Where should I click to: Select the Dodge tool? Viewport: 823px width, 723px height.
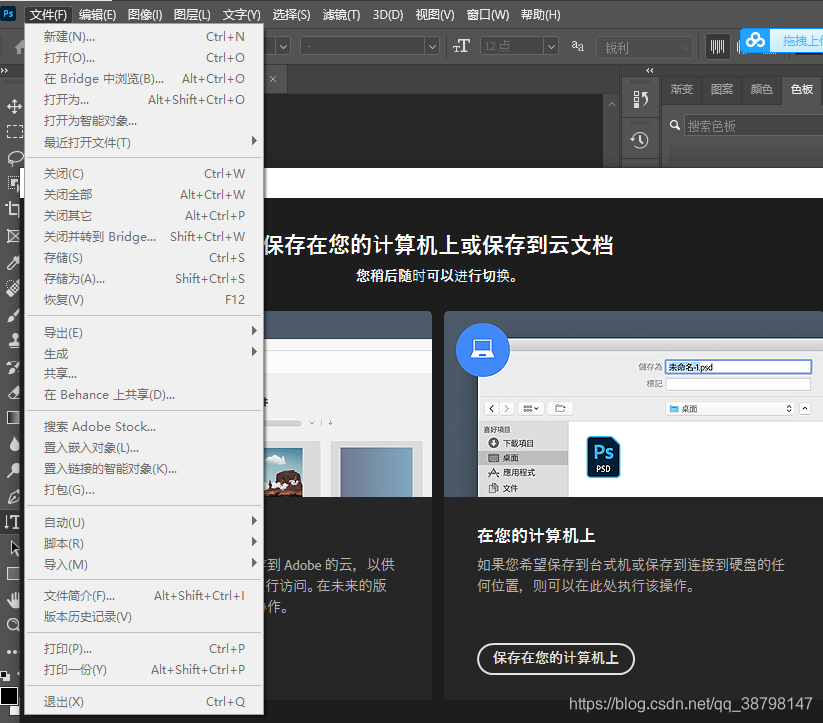point(13,470)
